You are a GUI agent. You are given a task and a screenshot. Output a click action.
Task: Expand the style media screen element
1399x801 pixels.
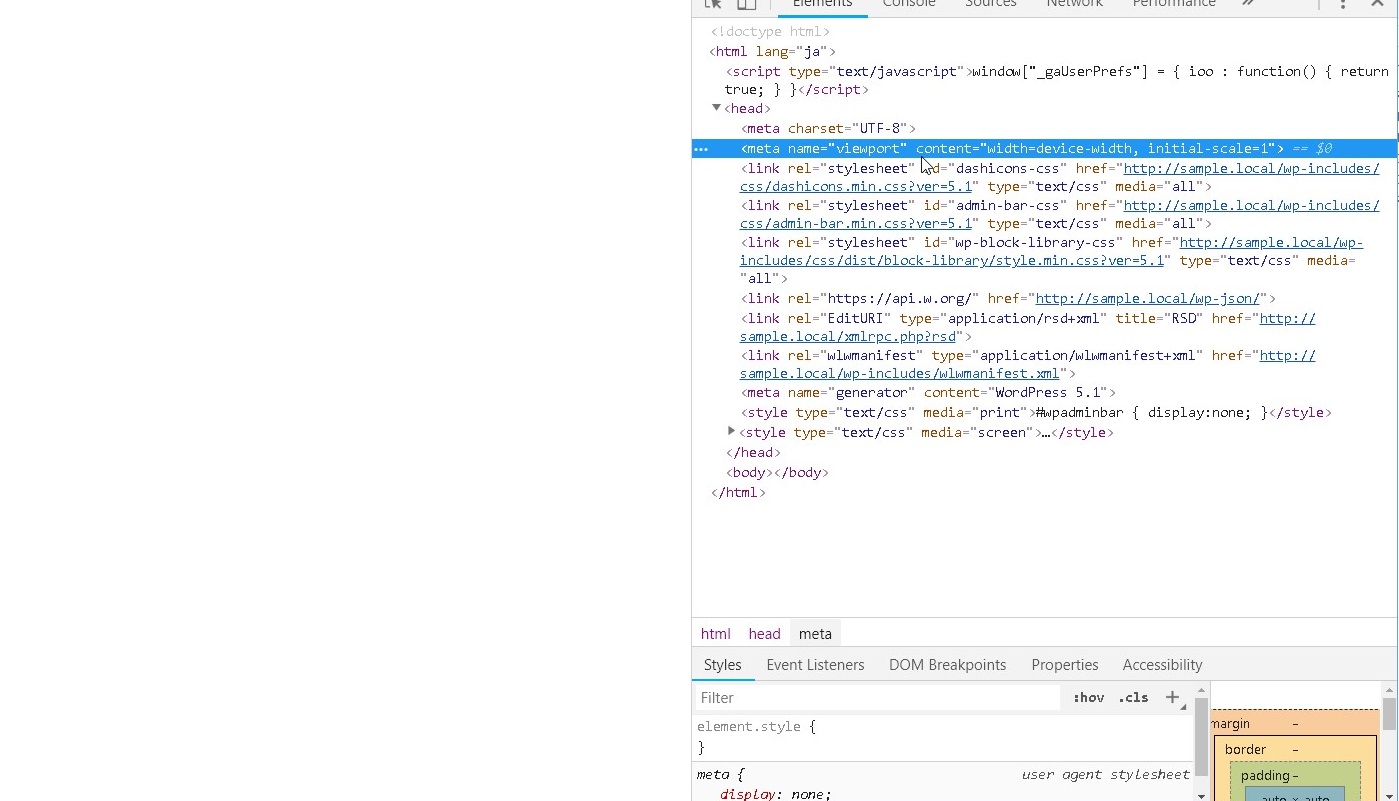coord(731,432)
